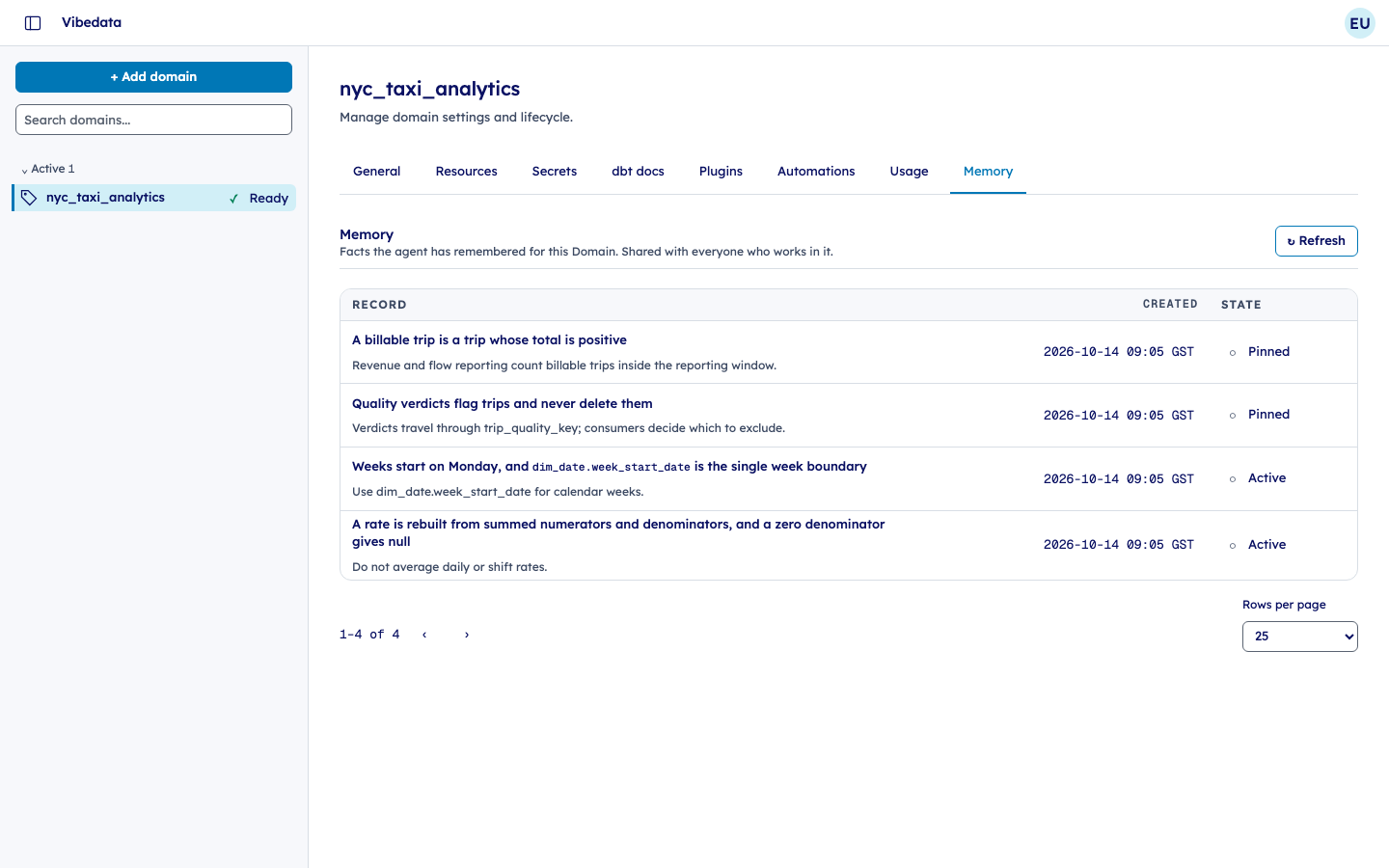This screenshot has height=868, width=1389.
Task: Click the tag icon beside nyc_taxi_analytics
Action: click(29, 198)
